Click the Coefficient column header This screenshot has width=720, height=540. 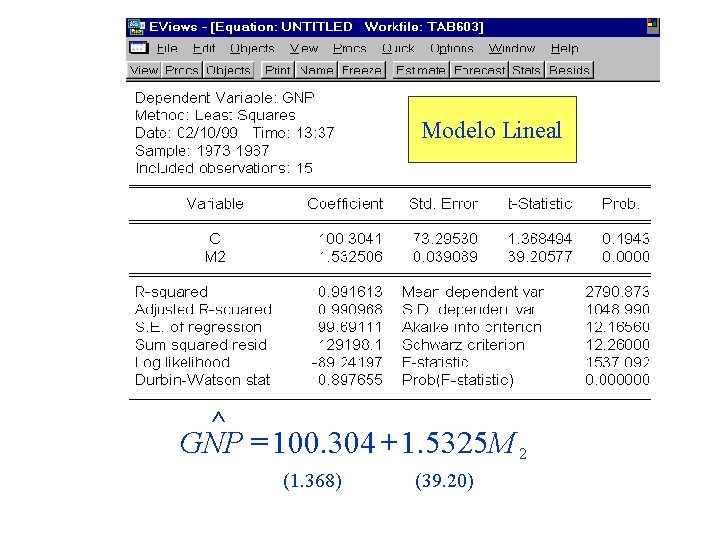(345, 203)
